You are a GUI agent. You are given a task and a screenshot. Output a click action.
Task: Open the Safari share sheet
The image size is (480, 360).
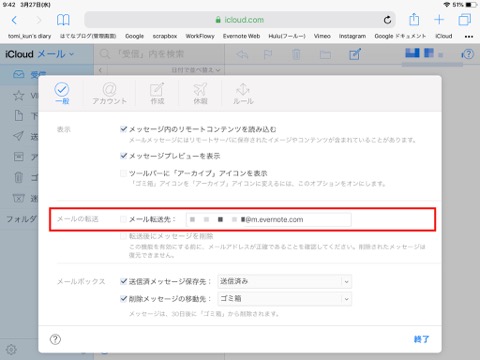coord(414,19)
